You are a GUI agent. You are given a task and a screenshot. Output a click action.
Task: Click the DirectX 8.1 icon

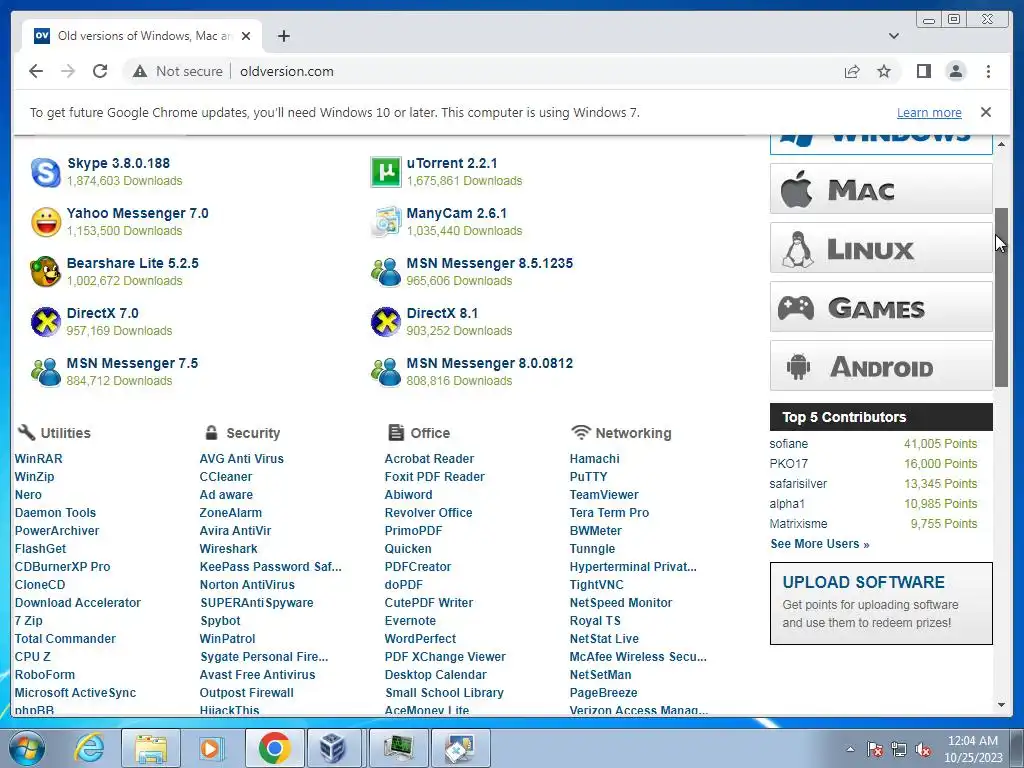(x=385, y=323)
